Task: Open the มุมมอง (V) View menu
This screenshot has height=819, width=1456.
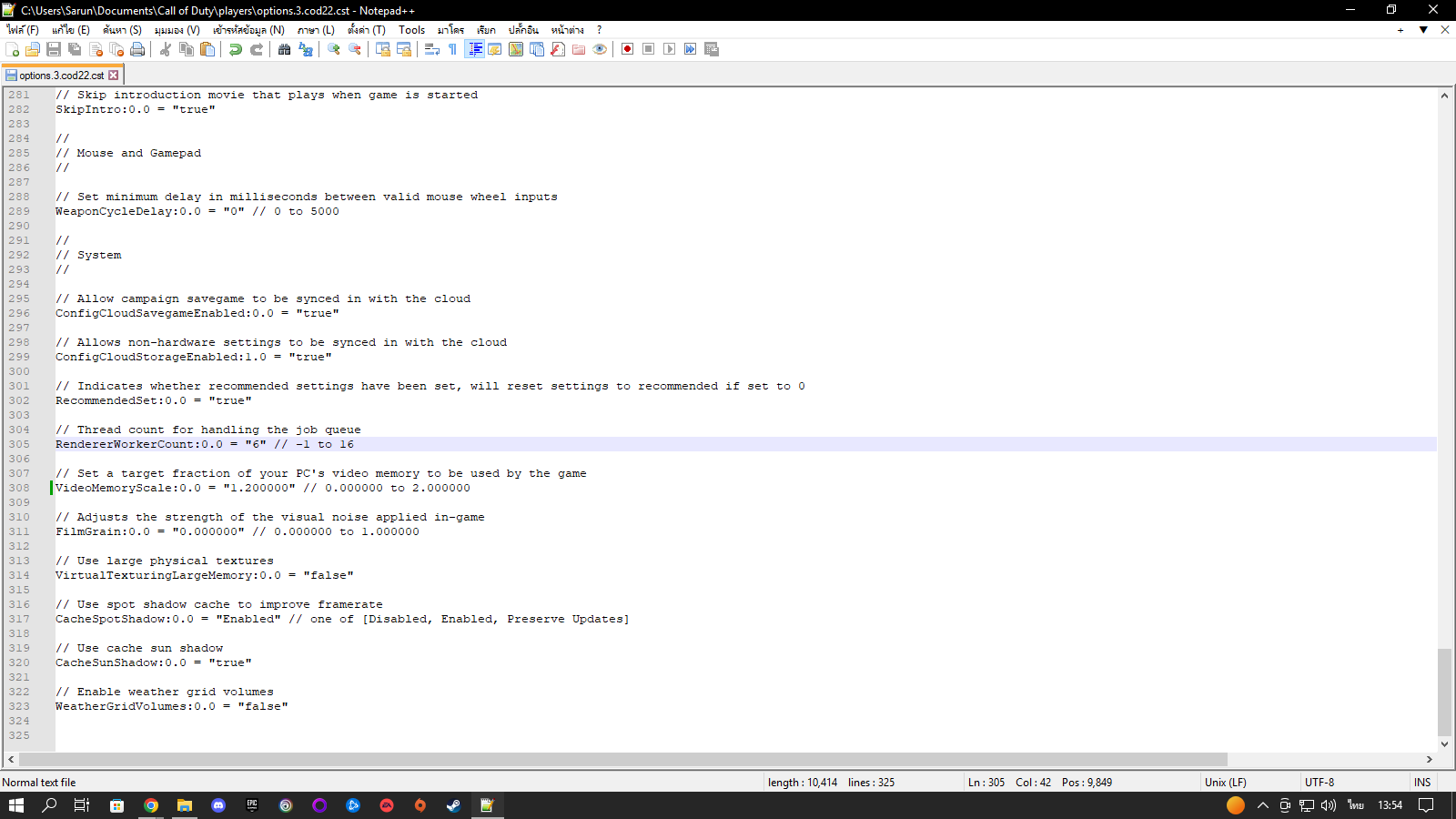Action: [x=177, y=30]
